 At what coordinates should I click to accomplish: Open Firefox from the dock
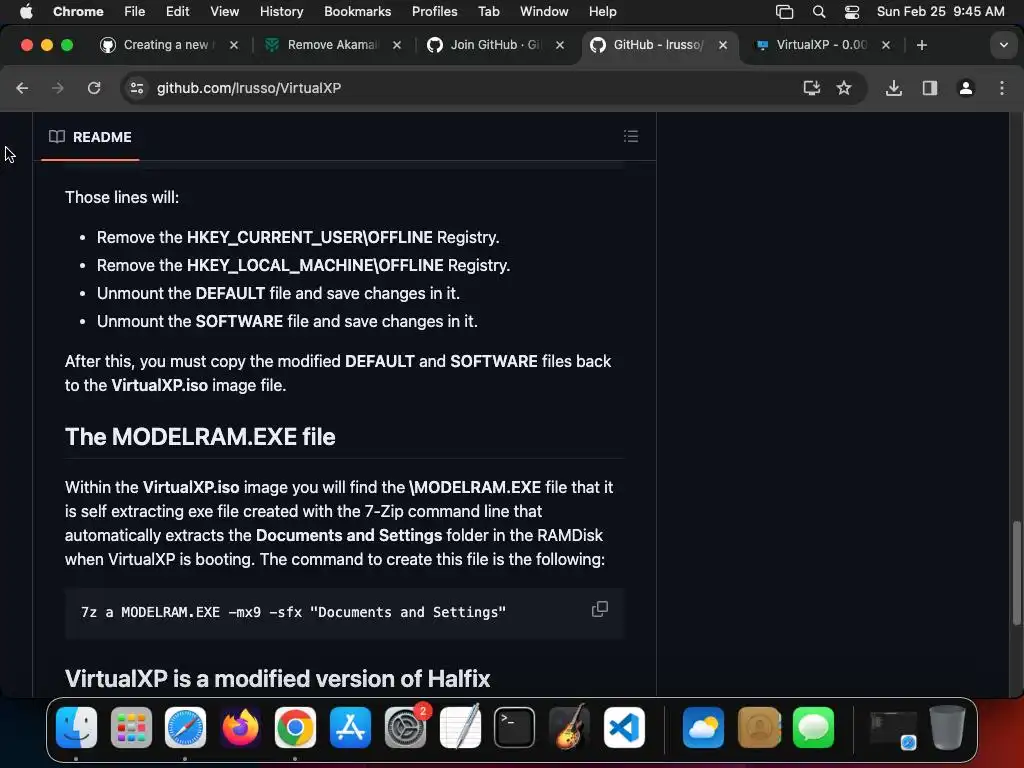[x=240, y=727]
